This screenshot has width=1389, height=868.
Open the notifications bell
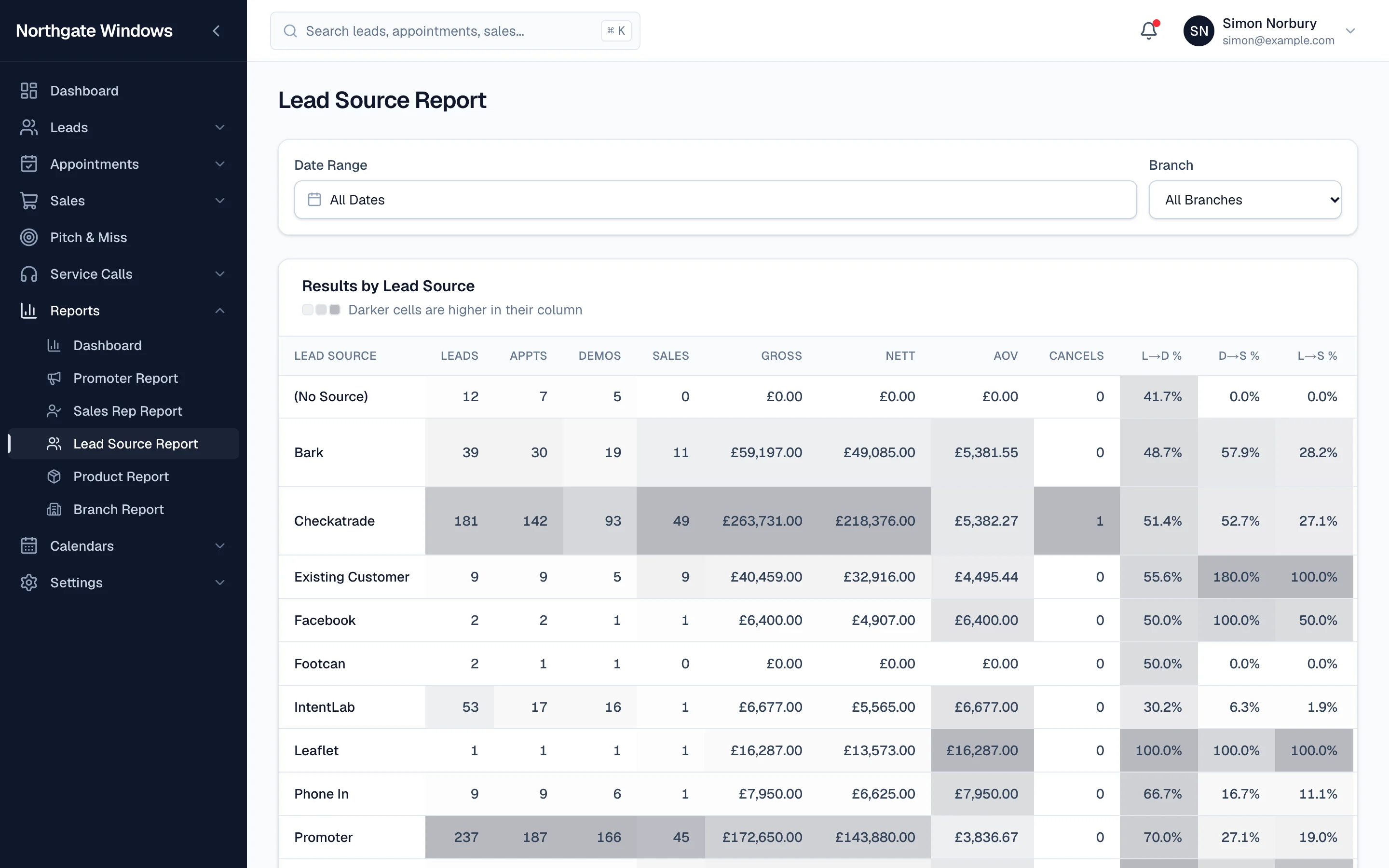tap(1148, 30)
